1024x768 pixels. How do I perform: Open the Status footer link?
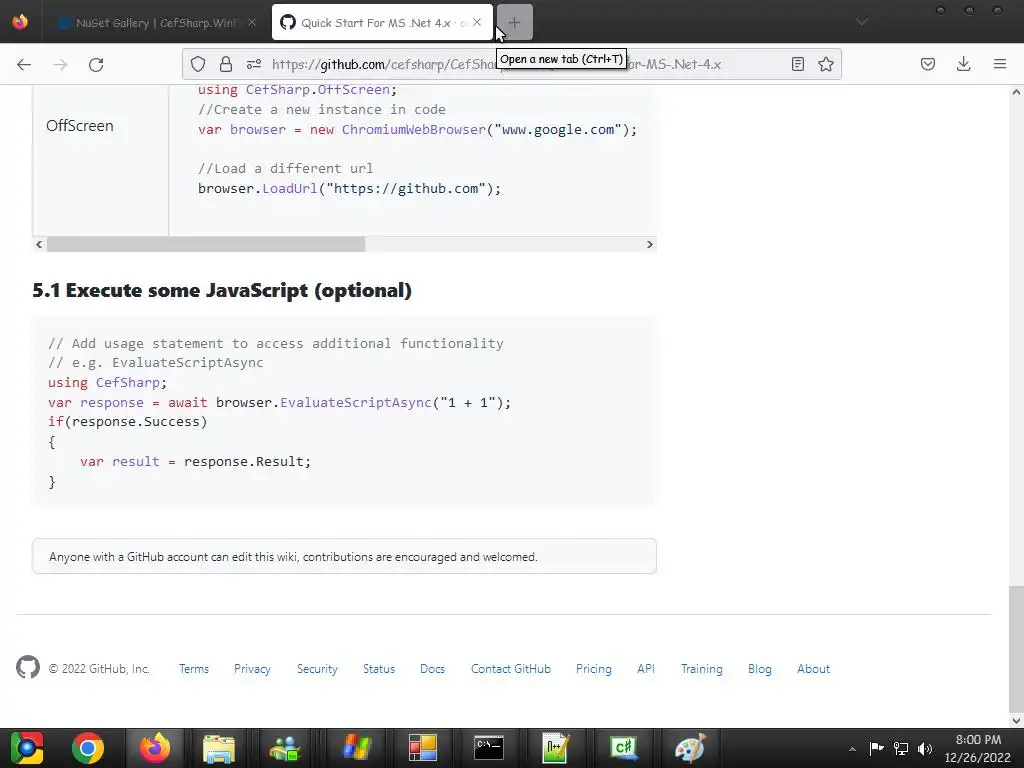[x=379, y=669]
